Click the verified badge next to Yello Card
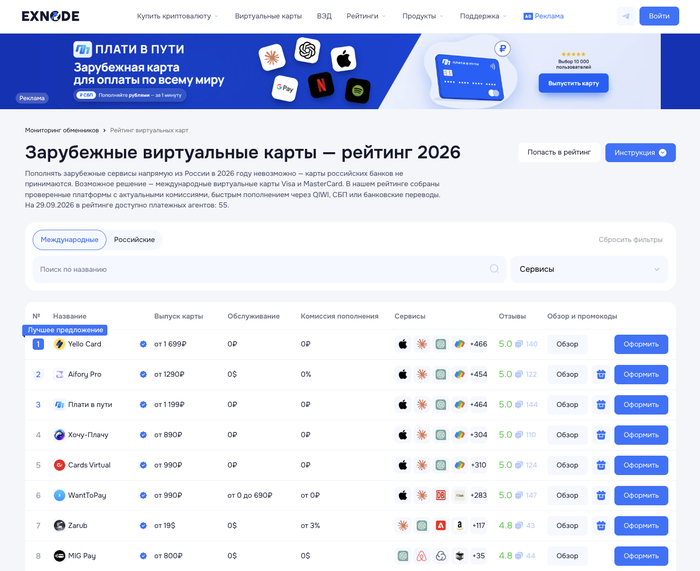The width and height of the screenshot is (700, 571). tap(143, 344)
